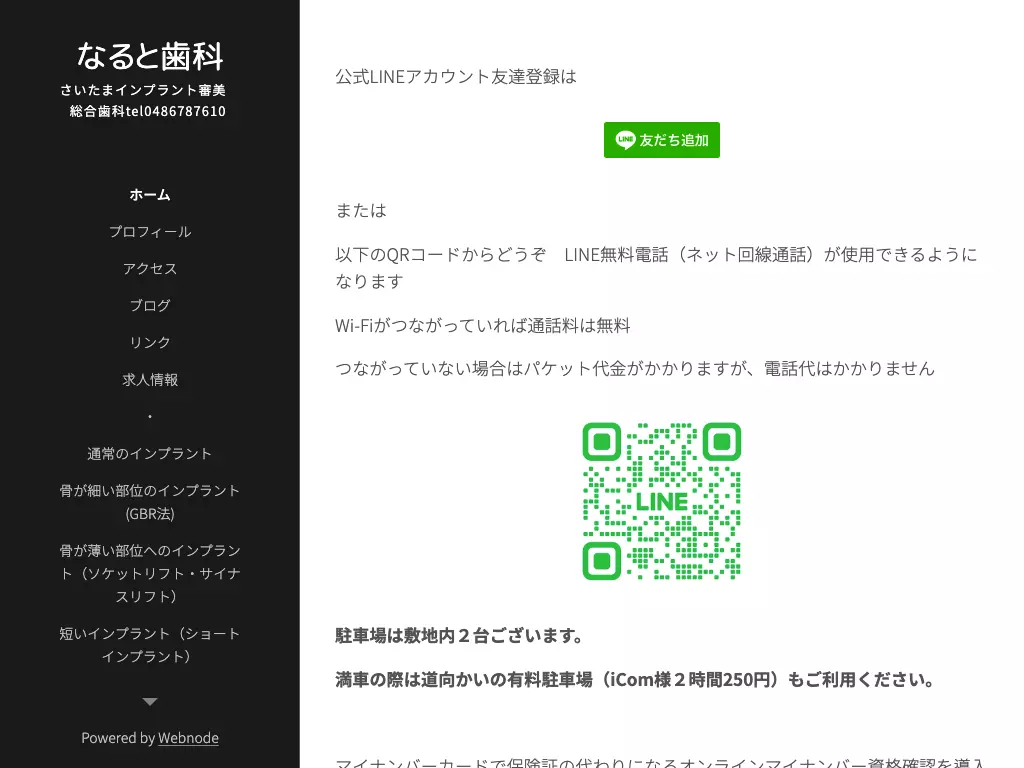Click the LINE speech-bubble icon in button
1024x768 pixels.
click(x=625, y=140)
